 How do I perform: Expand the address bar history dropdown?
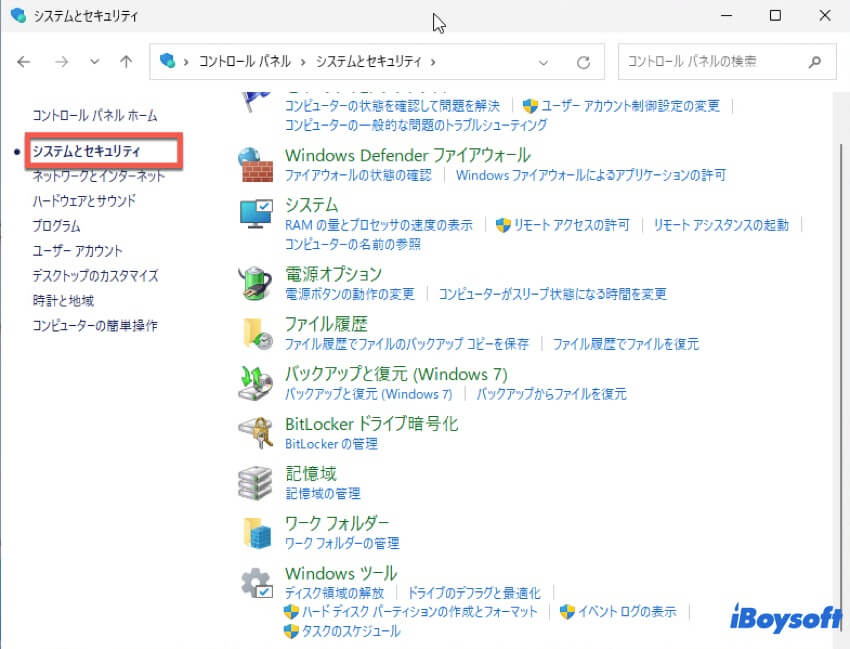[x=543, y=62]
